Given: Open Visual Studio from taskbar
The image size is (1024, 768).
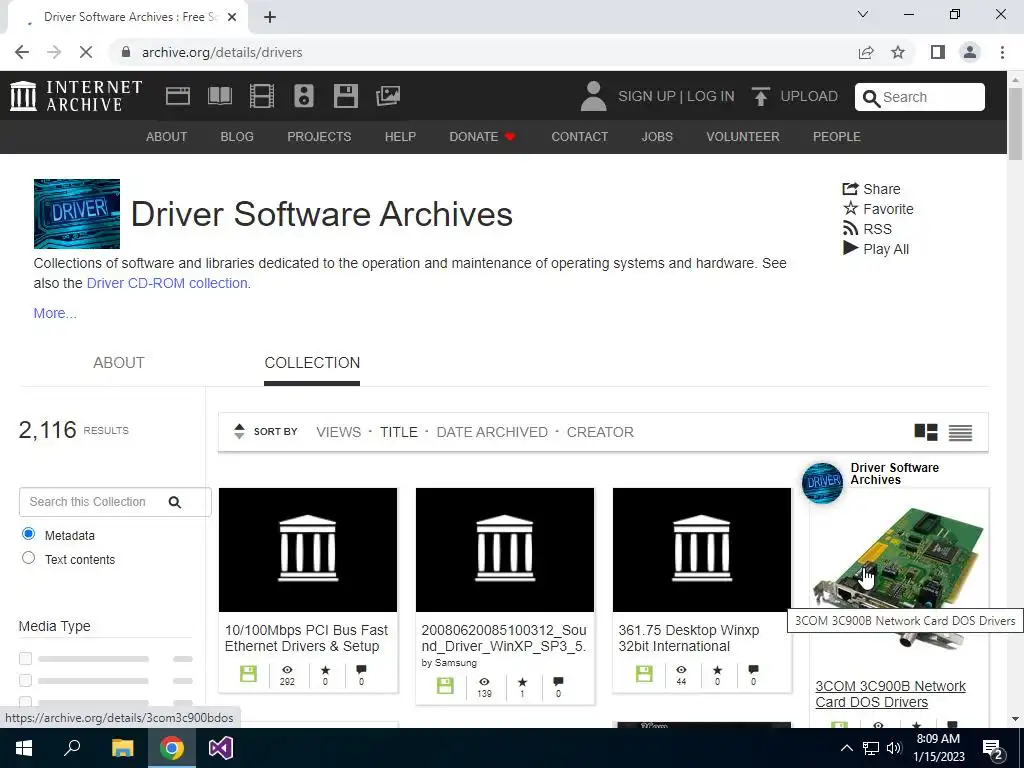Looking at the screenshot, I should [x=221, y=748].
